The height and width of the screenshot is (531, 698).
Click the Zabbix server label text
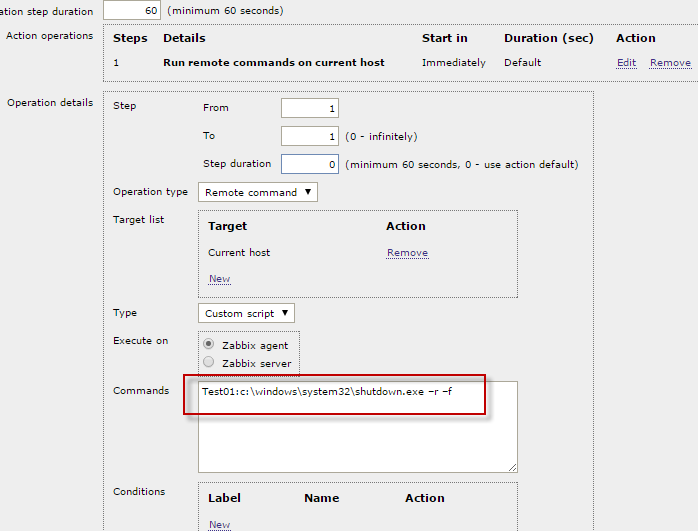coord(256,363)
